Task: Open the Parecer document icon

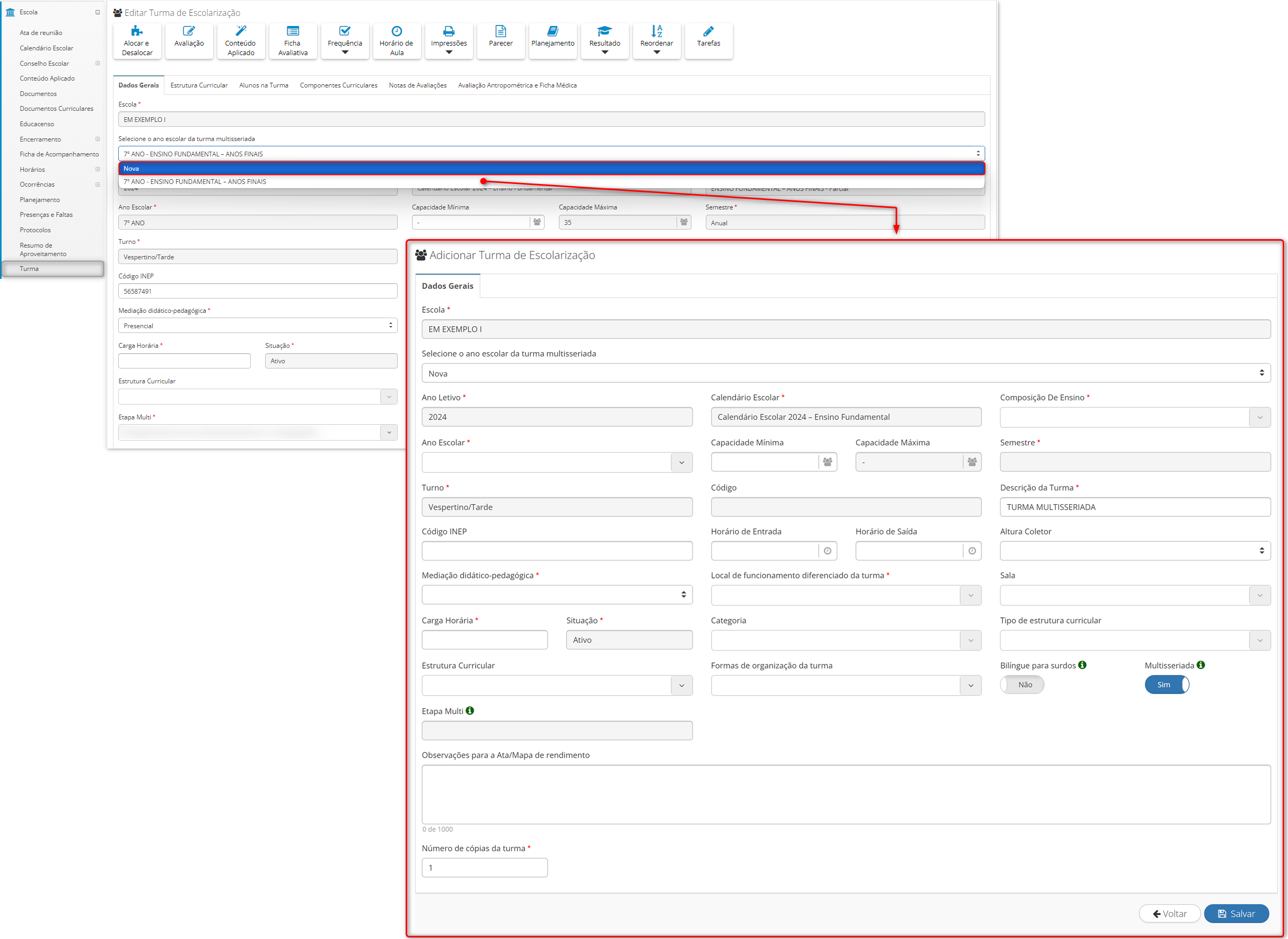Action: (x=500, y=40)
